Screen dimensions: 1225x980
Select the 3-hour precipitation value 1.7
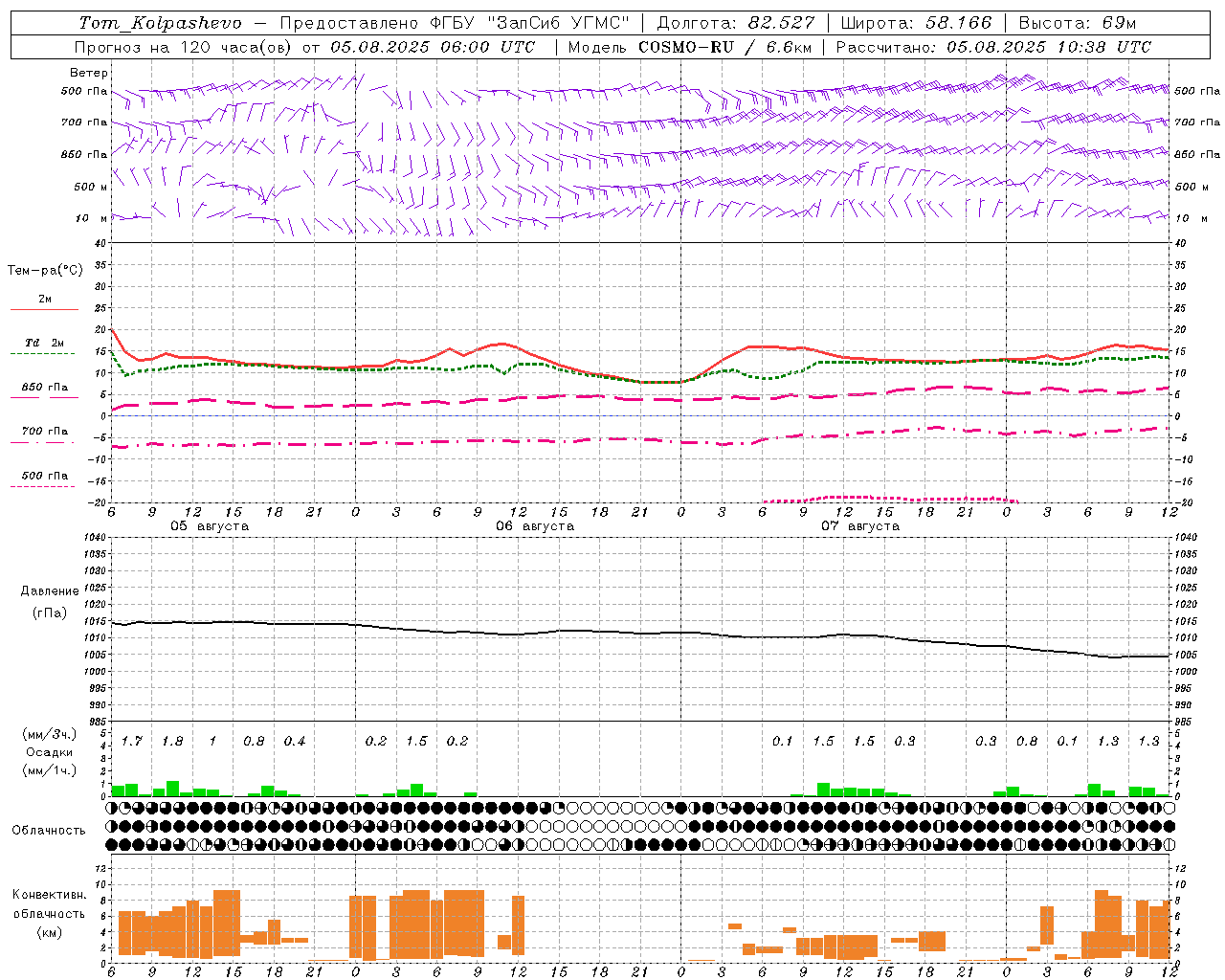tap(132, 742)
